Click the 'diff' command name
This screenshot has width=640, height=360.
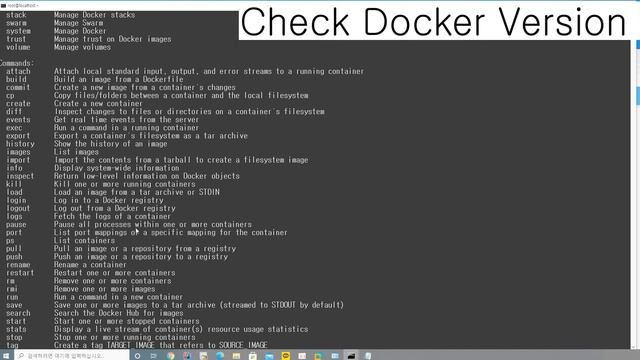[x=14, y=111]
